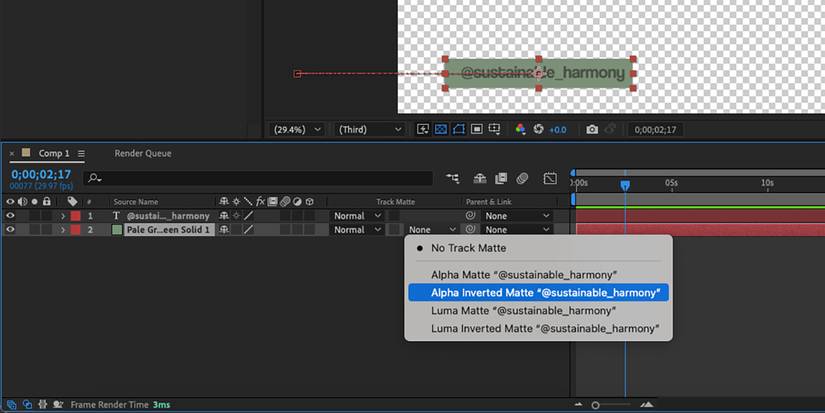Enable Motion Blur for the composition

522,178
